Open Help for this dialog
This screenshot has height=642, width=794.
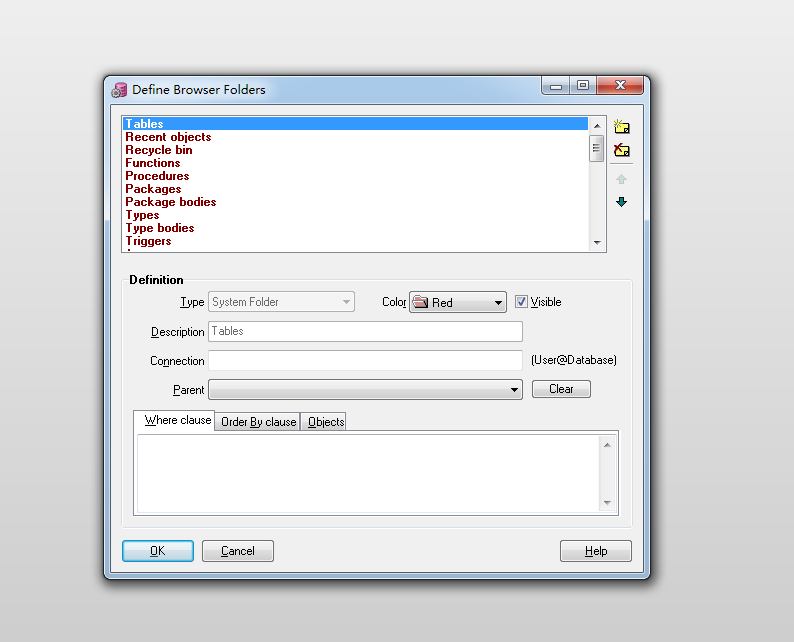(596, 551)
